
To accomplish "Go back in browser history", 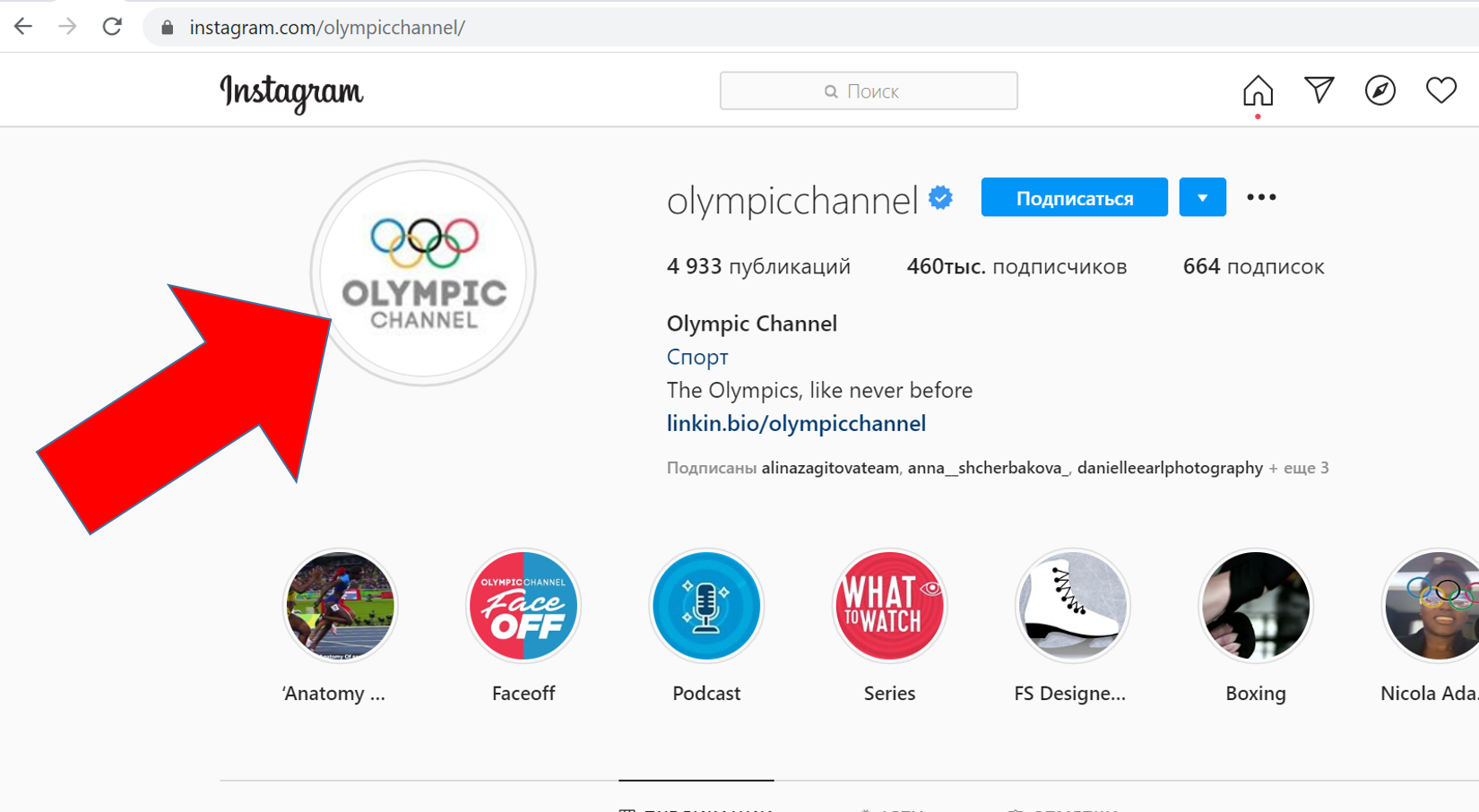I will [x=23, y=27].
